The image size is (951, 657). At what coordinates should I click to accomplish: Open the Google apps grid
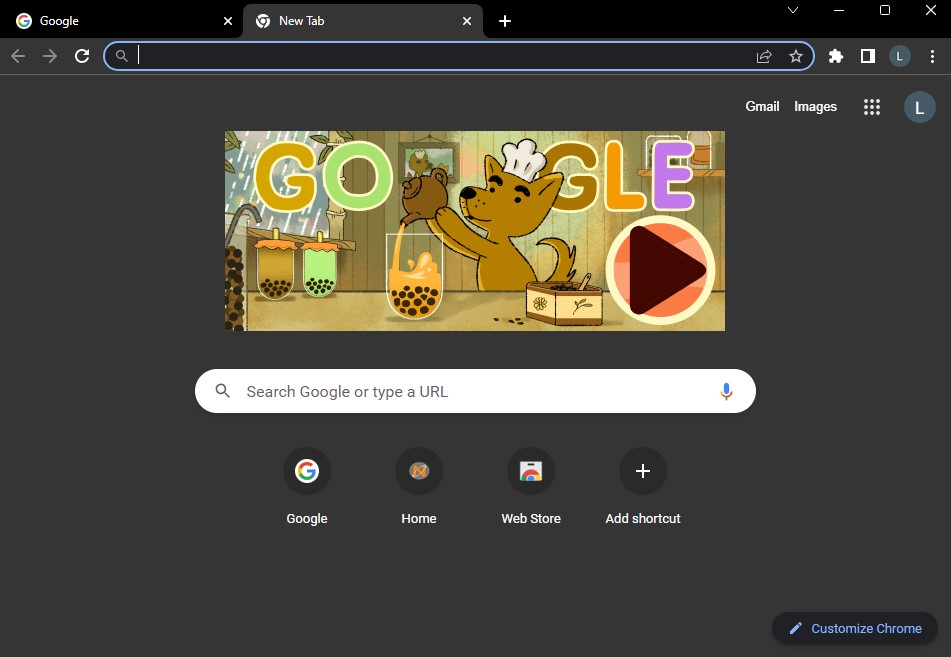(872, 107)
